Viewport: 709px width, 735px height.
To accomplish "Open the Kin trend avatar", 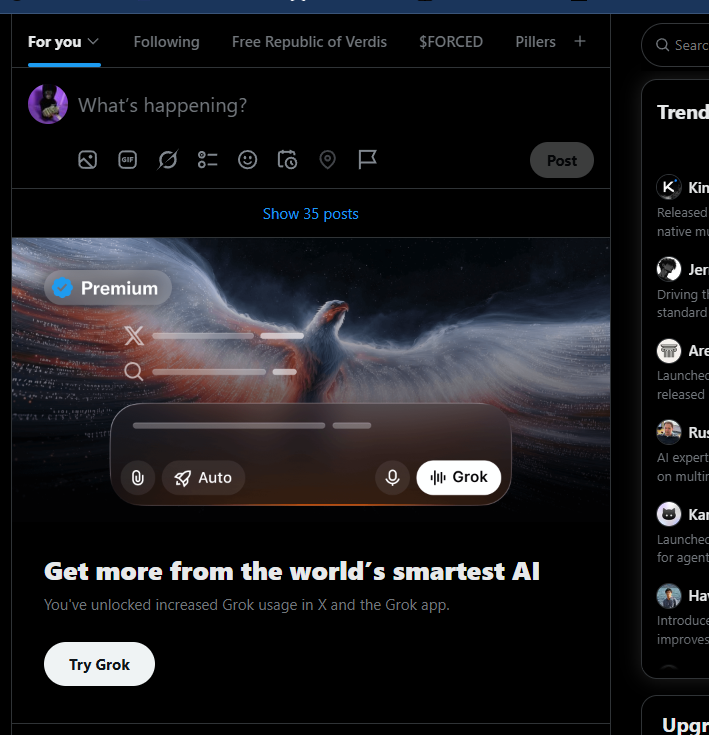I will click(669, 187).
